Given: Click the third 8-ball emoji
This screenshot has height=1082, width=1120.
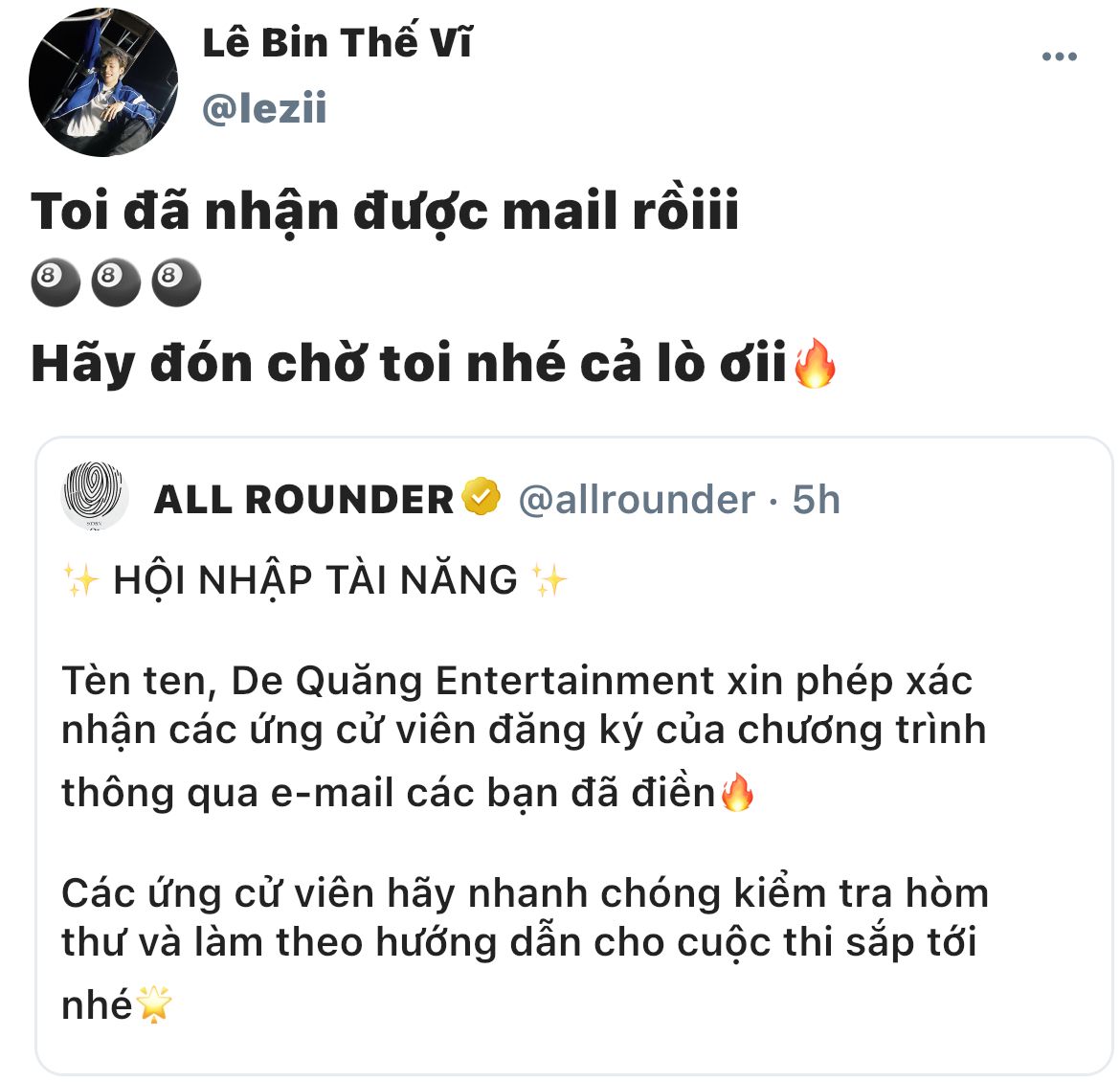Looking at the screenshot, I should click(176, 282).
